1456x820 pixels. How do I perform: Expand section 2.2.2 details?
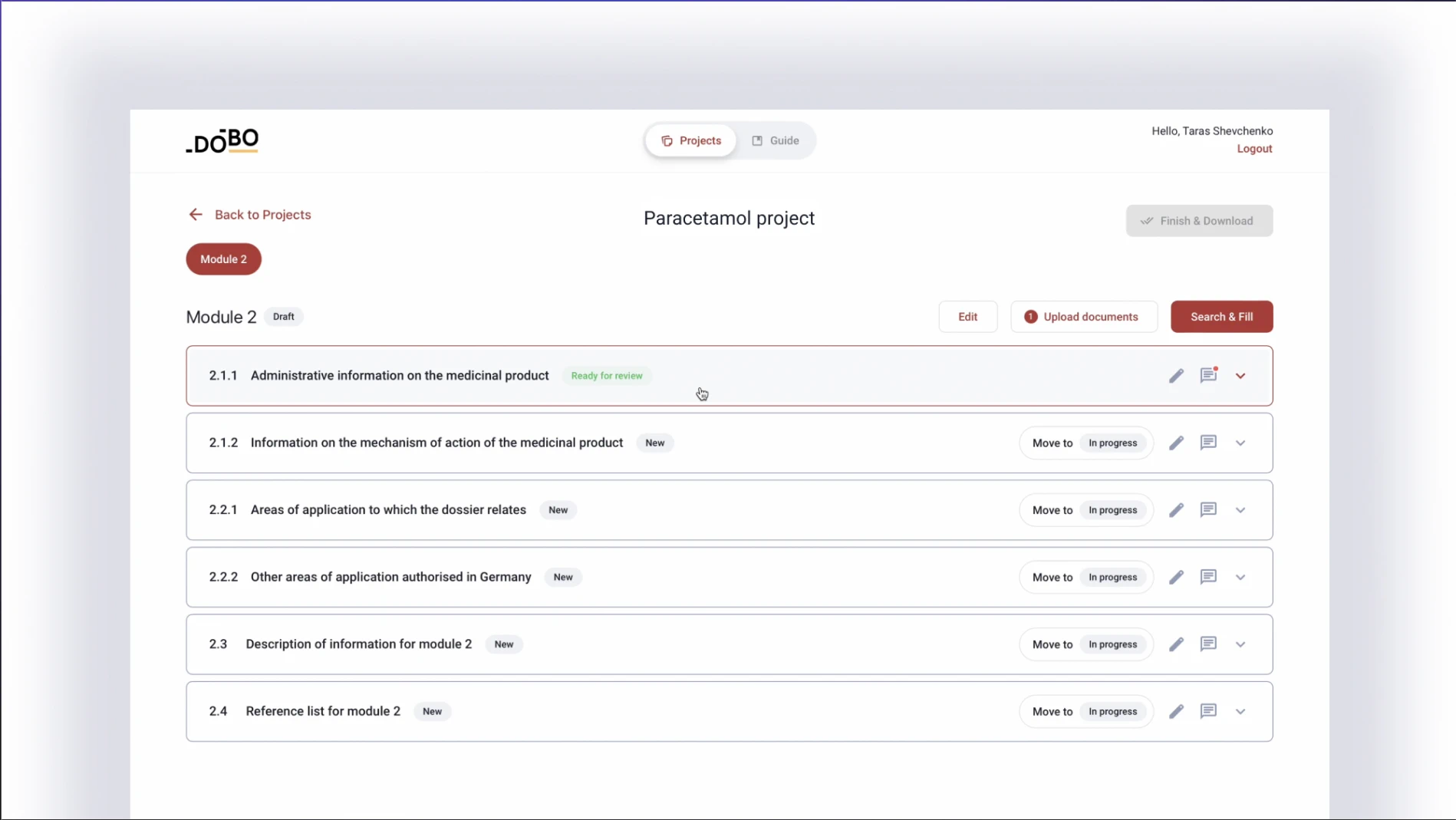click(1241, 577)
